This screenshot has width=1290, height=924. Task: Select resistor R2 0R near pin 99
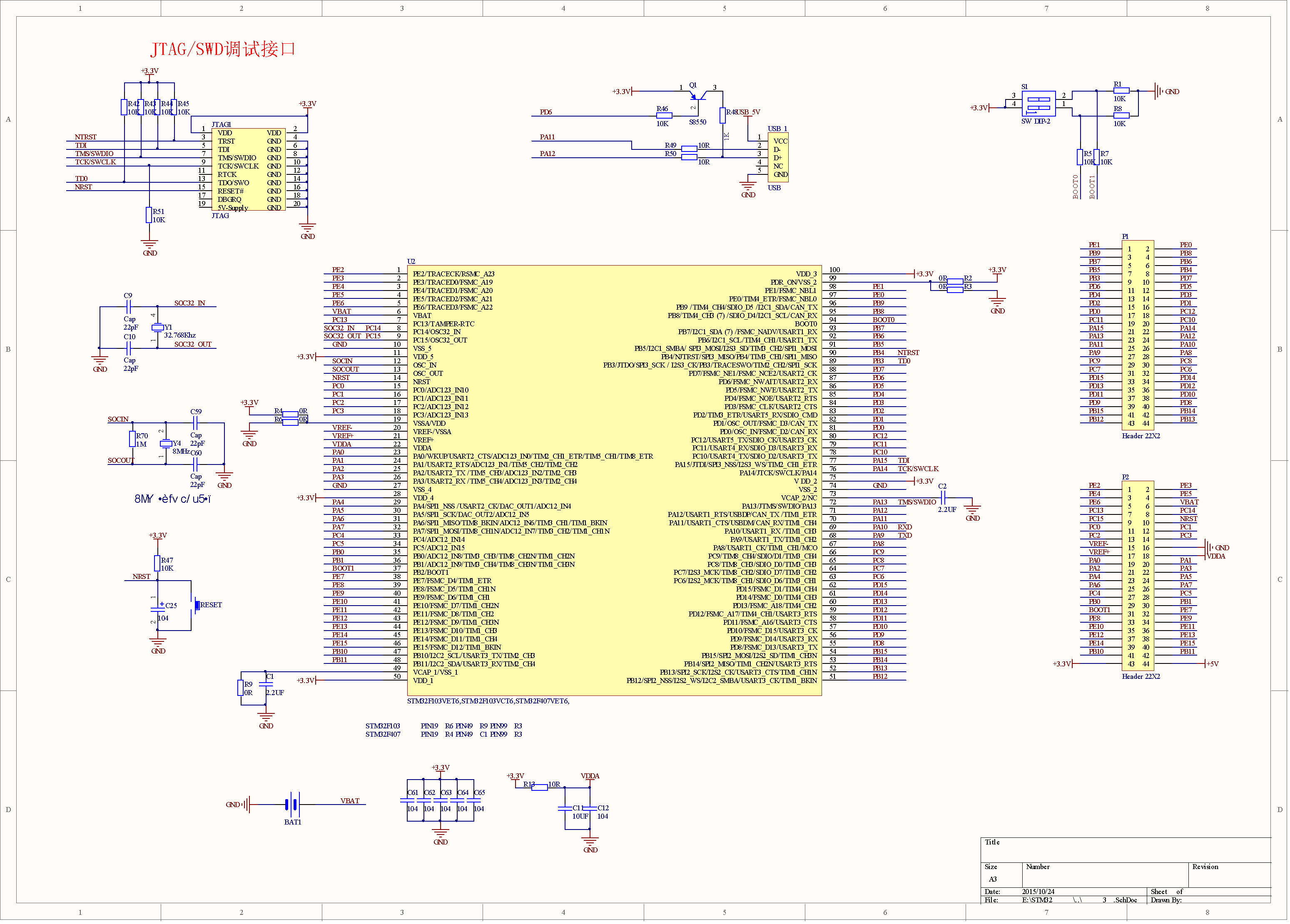click(x=956, y=281)
